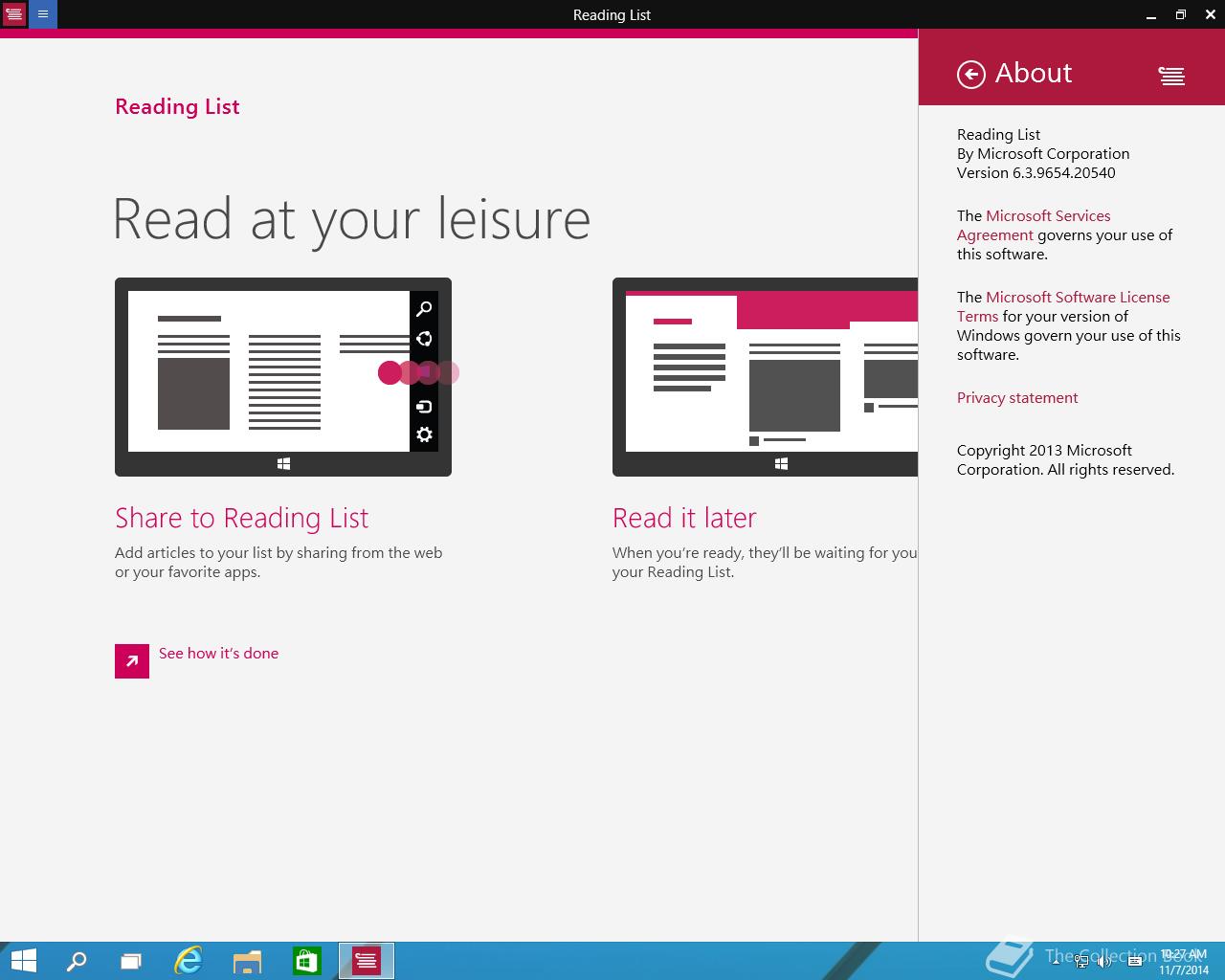Image resolution: width=1225 pixels, height=980 pixels.
Task: Click the Read at your leisure headline
Action: (x=351, y=220)
